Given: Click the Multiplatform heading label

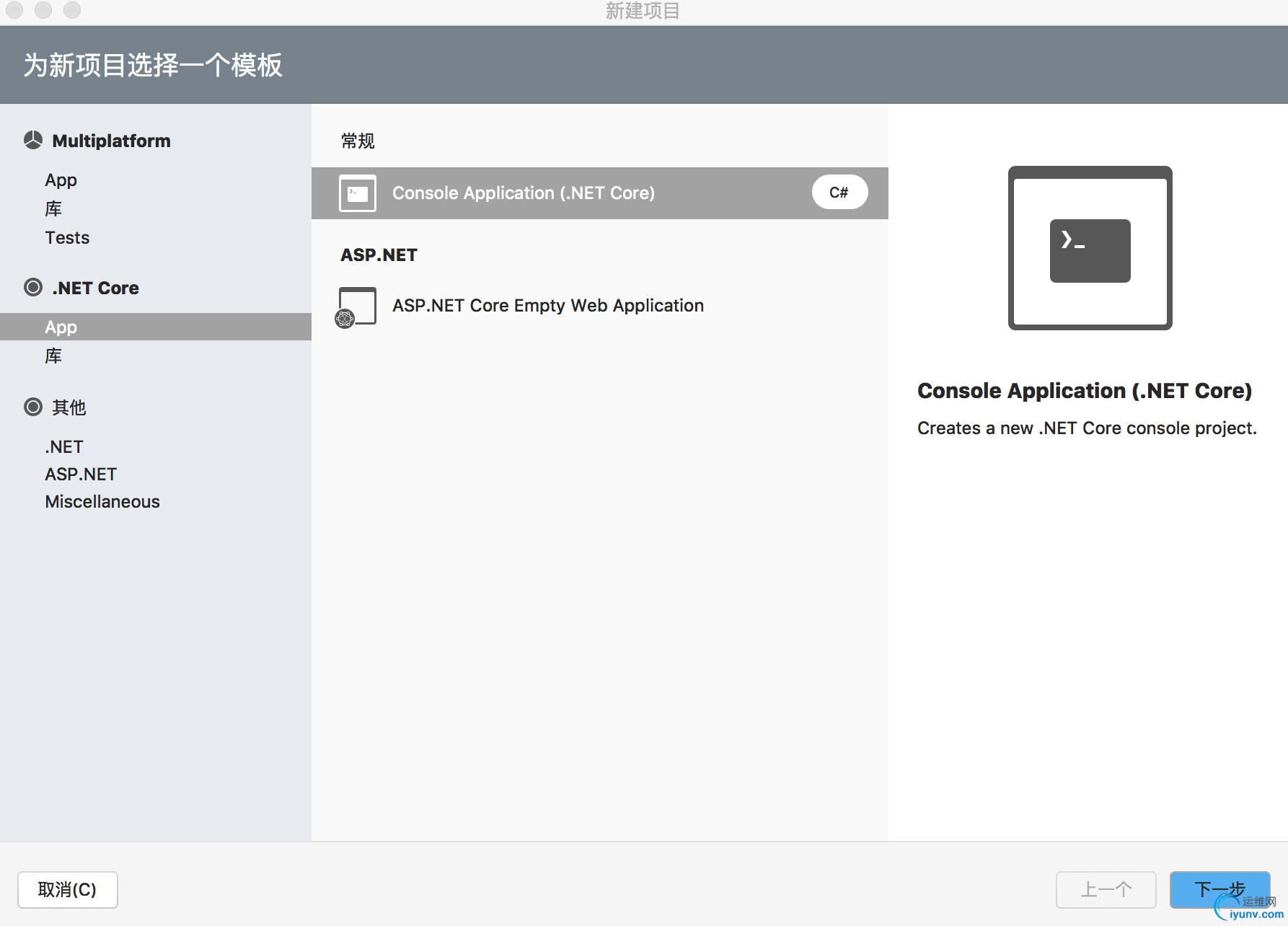Looking at the screenshot, I should tap(112, 141).
